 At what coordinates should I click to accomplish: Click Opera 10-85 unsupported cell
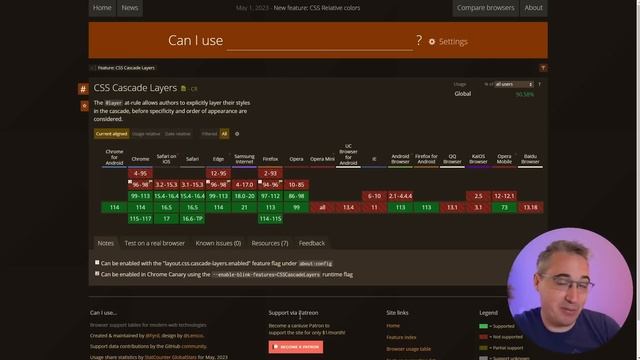[296, 185]
